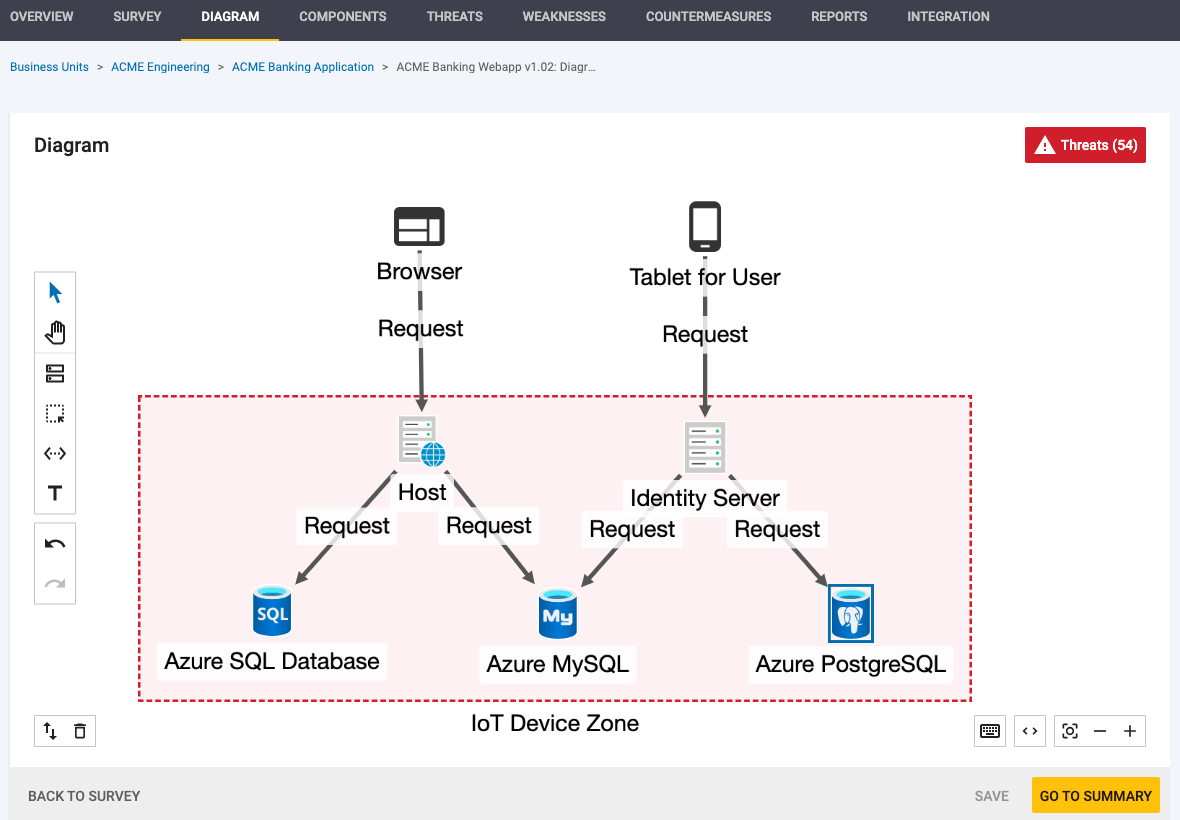Select the pointer arrow tool
This screenshot has width=1180, height=820.
55,293
